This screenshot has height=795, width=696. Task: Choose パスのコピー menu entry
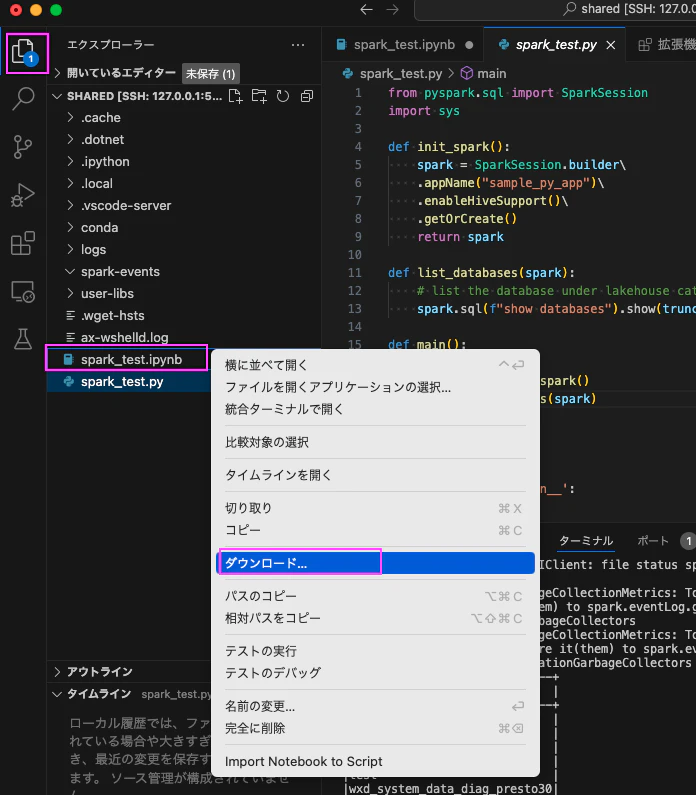(375, 596)
